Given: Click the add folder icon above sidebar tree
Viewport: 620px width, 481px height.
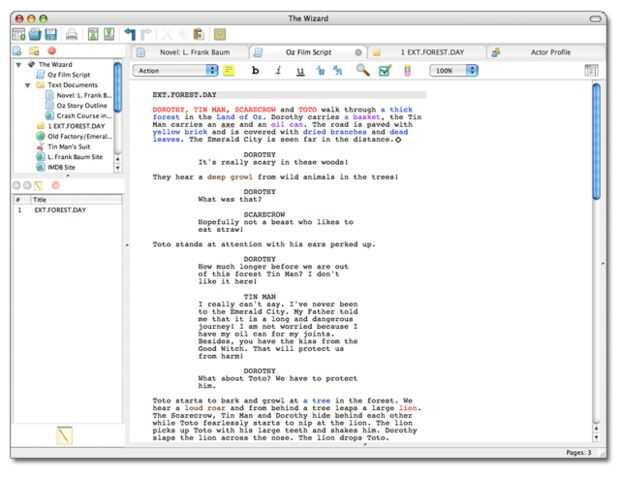Looking at the screenshot, I should tap(34, 51).
